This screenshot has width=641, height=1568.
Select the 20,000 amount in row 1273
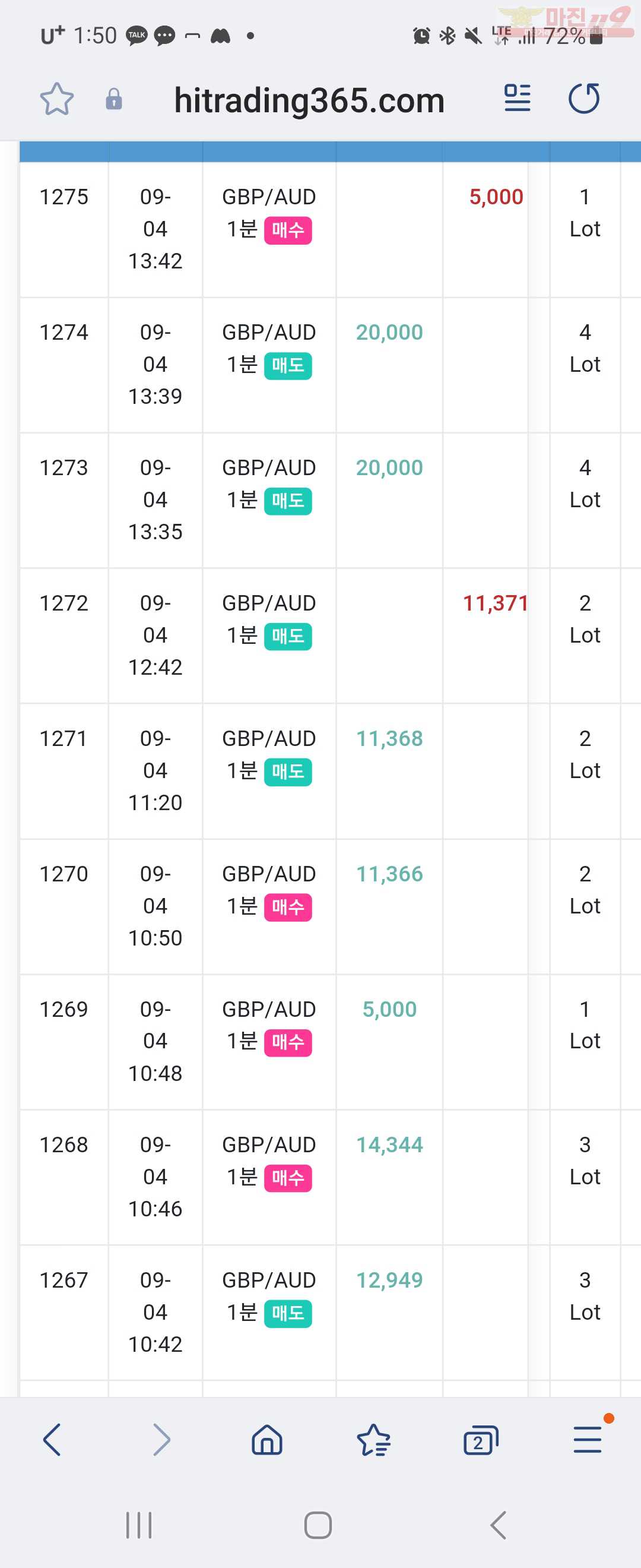coord(389,468)
